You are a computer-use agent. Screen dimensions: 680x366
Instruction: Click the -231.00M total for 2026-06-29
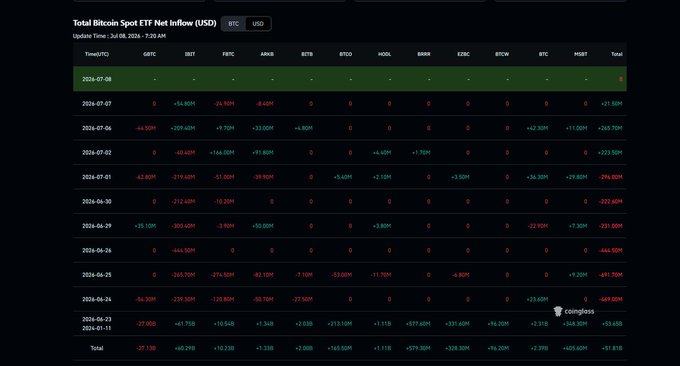tap(610, 226)
